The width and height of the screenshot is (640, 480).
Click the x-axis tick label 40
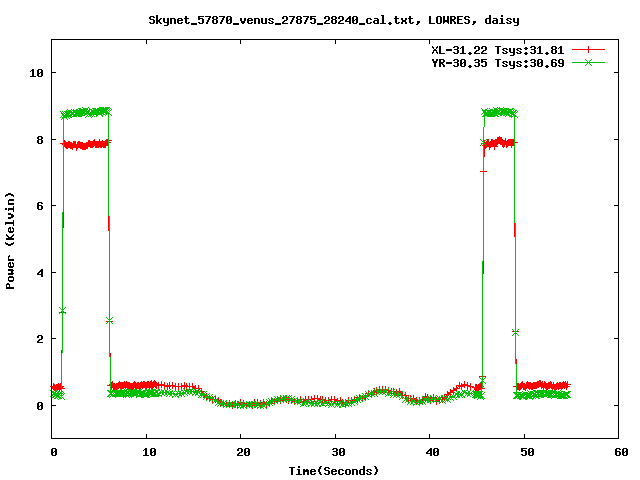click(432, 452)
